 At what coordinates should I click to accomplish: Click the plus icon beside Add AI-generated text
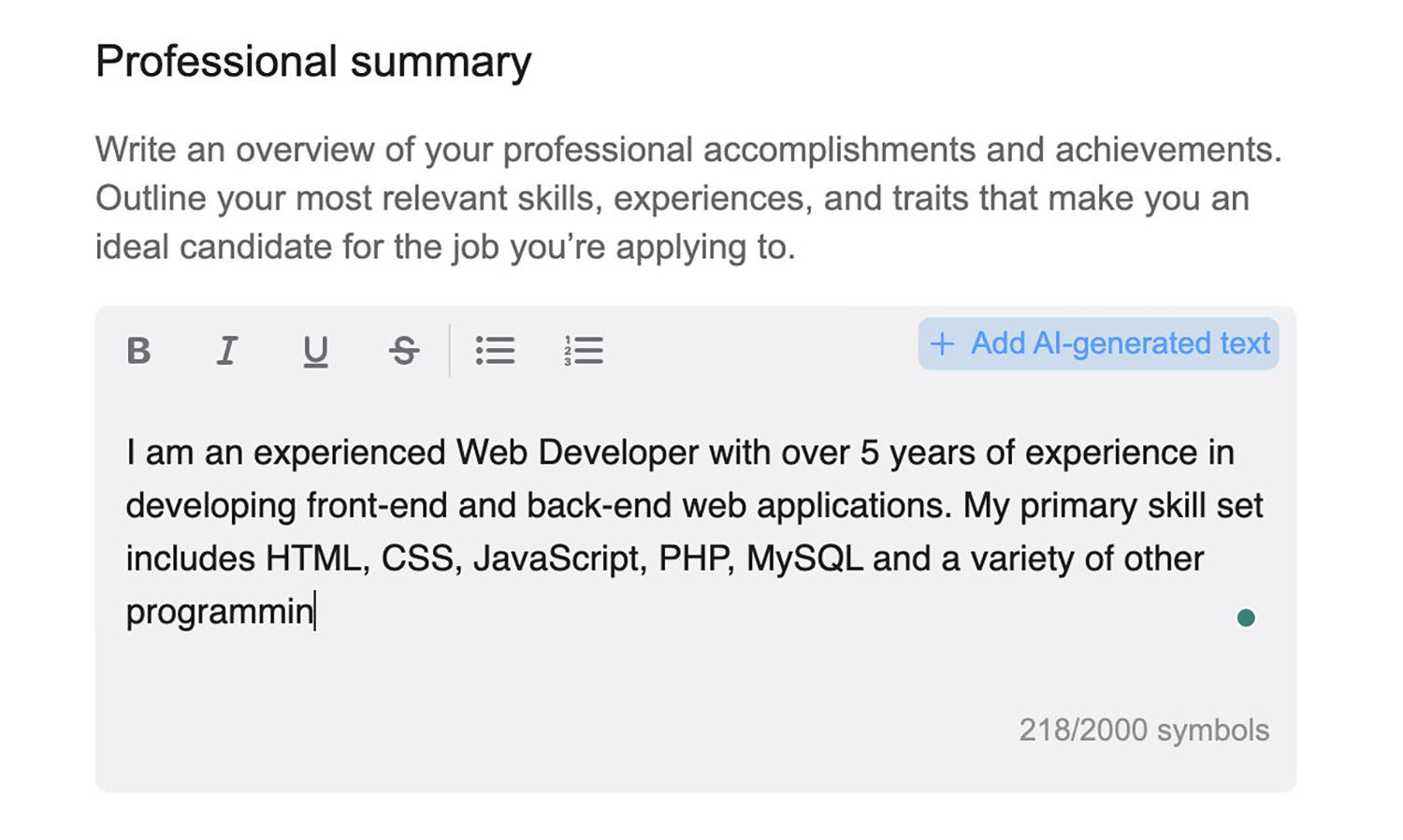[x=942, y=344]
